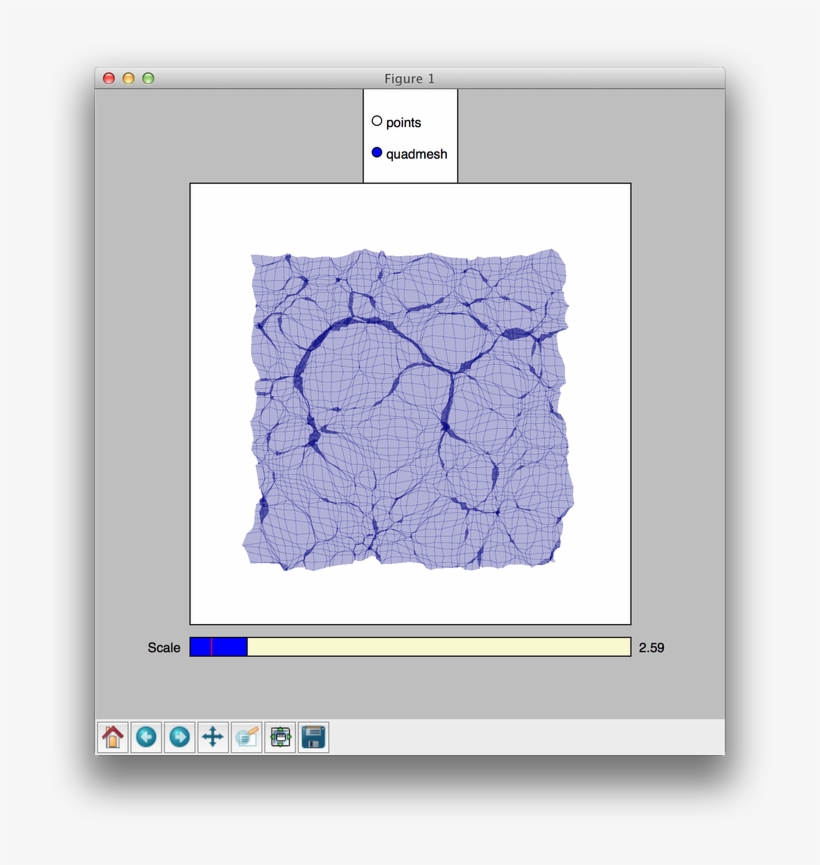This screenshot has height=865, width=820.
Task: Toggle display mode back to quadmesh
Action: coord(377,152)
